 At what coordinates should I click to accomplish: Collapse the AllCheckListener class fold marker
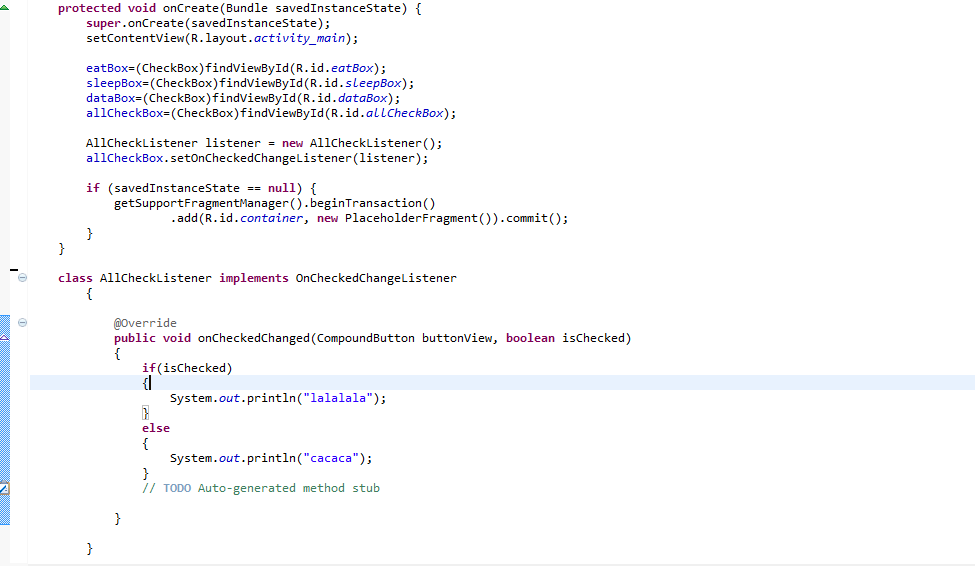click(22, 278)
